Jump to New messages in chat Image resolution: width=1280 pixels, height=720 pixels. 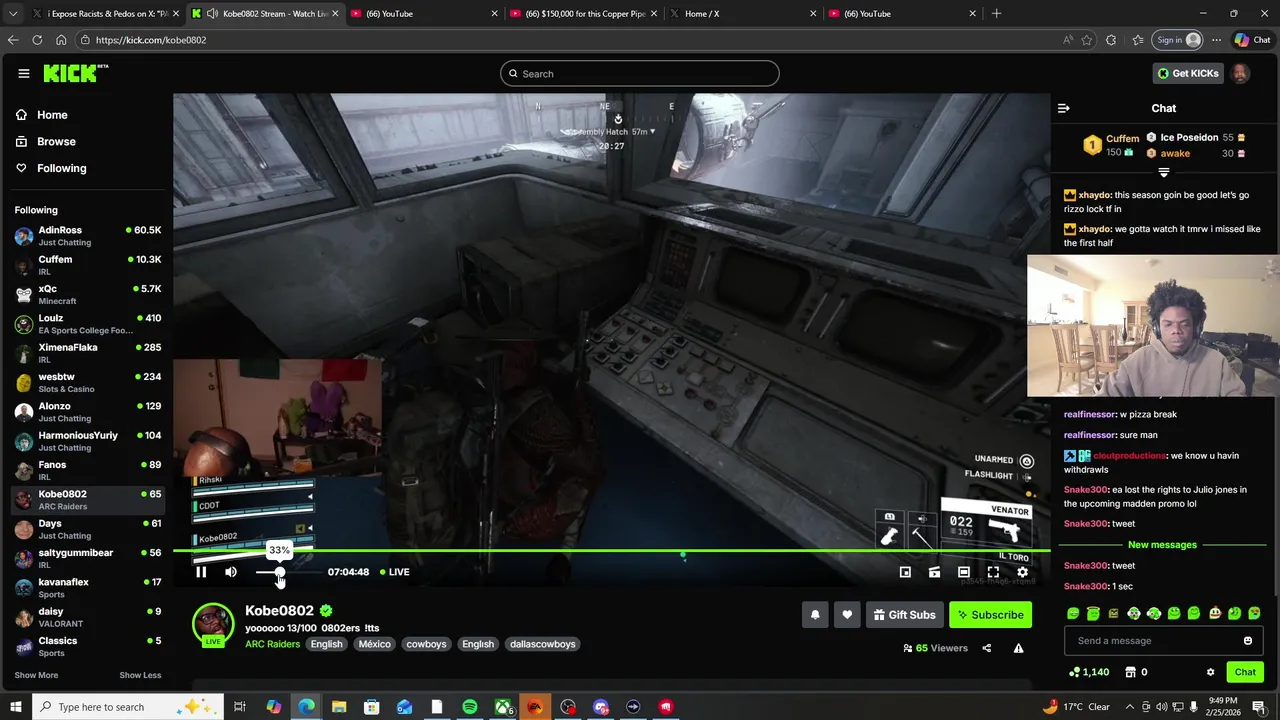point(1162,545)
